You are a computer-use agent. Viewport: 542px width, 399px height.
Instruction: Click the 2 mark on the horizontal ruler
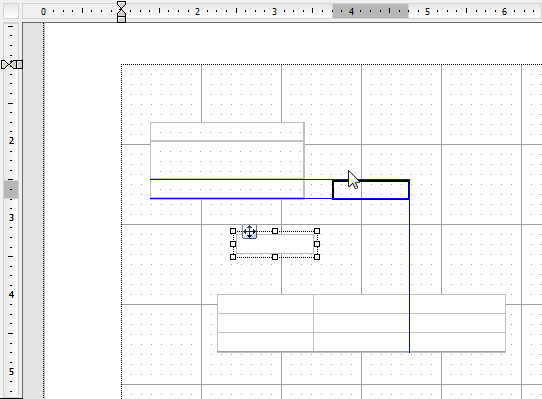click(197, 12)
